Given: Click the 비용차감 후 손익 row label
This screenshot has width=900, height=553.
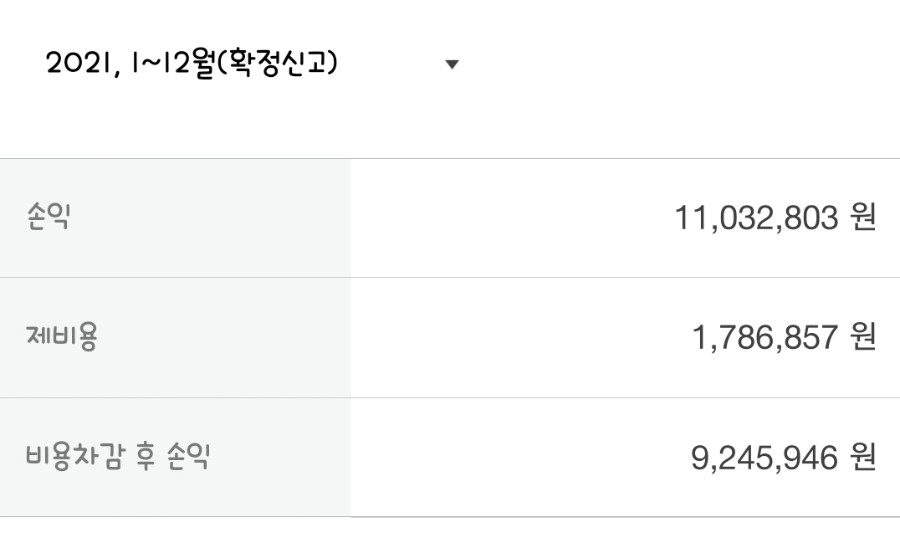Looking at the screenshot, I should 118,457.
